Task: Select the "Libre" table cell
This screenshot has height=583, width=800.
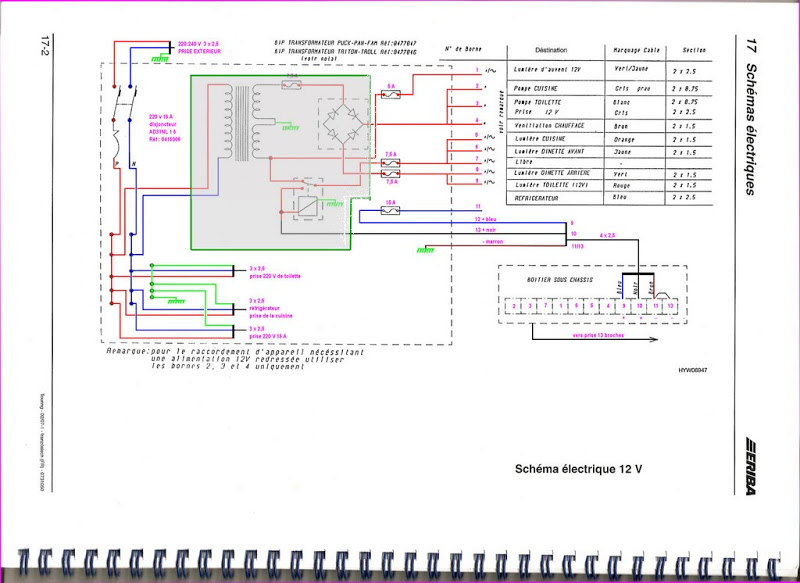Action: coord(524,162)
